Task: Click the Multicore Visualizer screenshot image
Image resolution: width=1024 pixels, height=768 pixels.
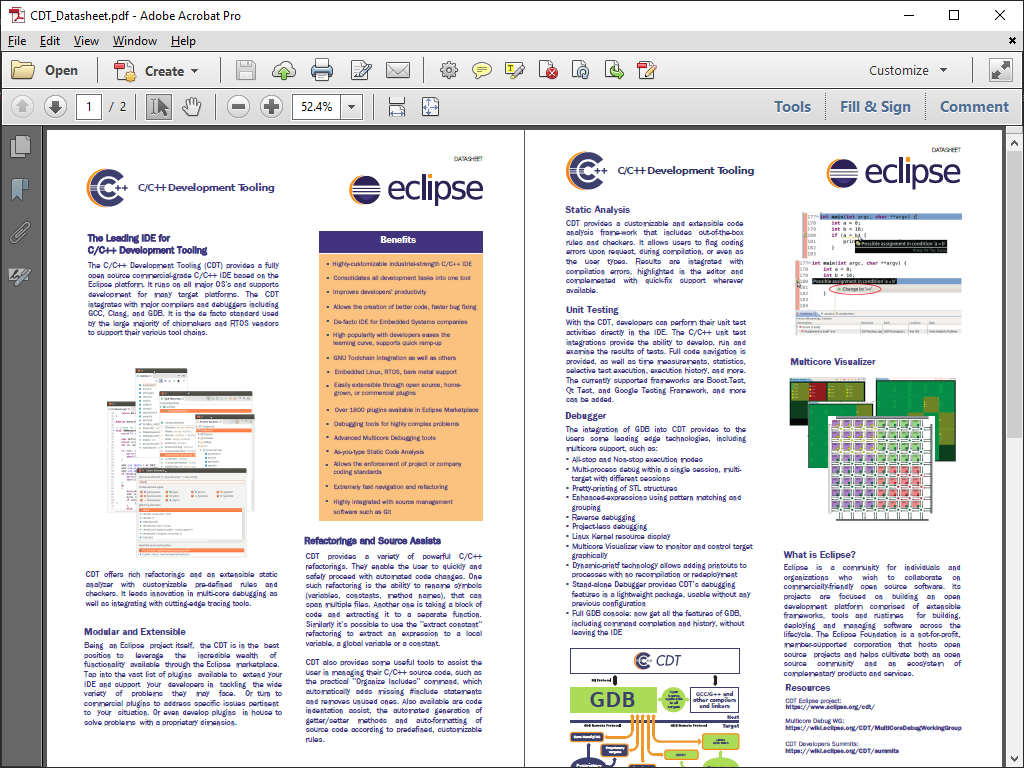Action: [x=872, y=449]
